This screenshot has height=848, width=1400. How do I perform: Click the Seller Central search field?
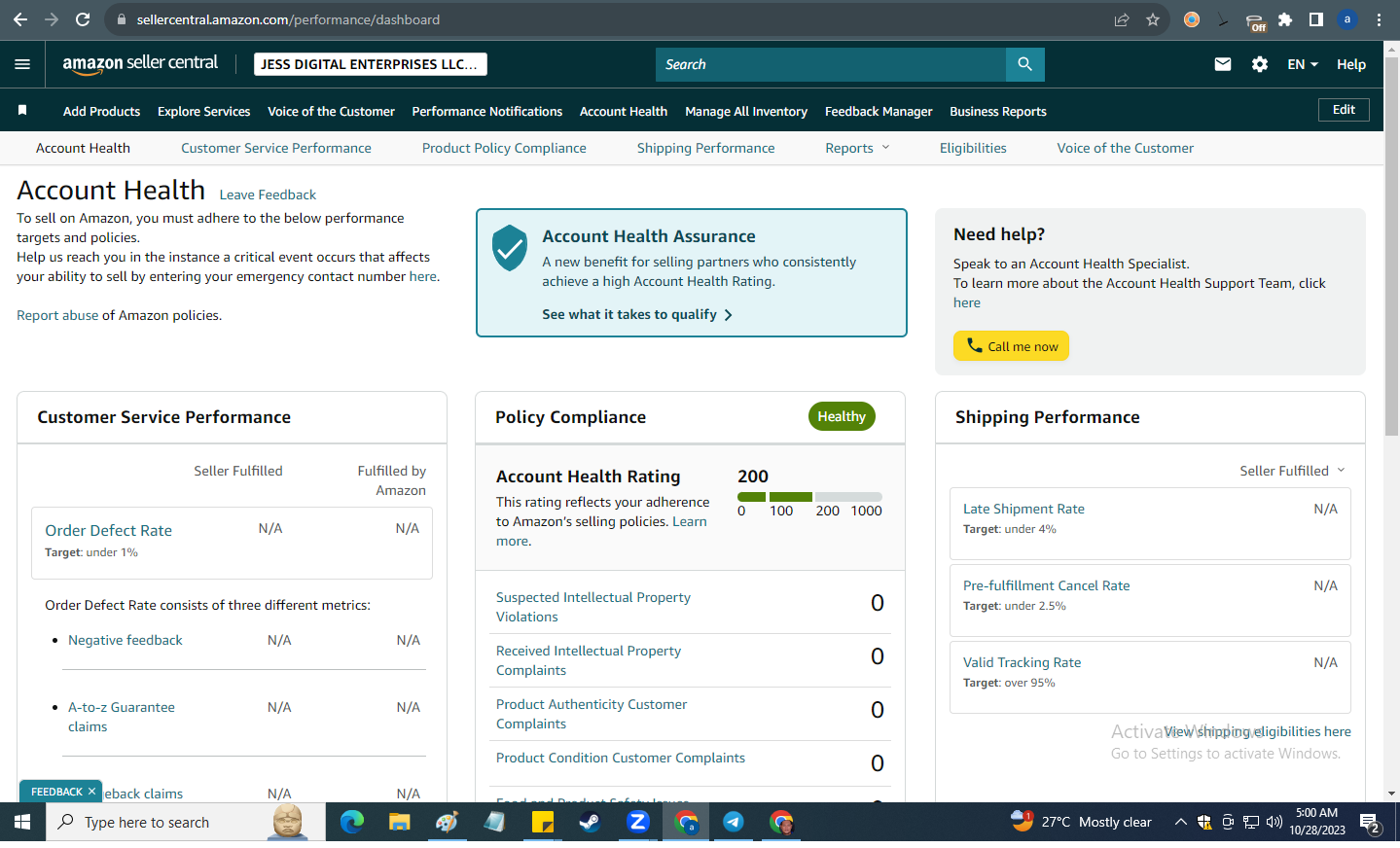(x=831, y=64)
